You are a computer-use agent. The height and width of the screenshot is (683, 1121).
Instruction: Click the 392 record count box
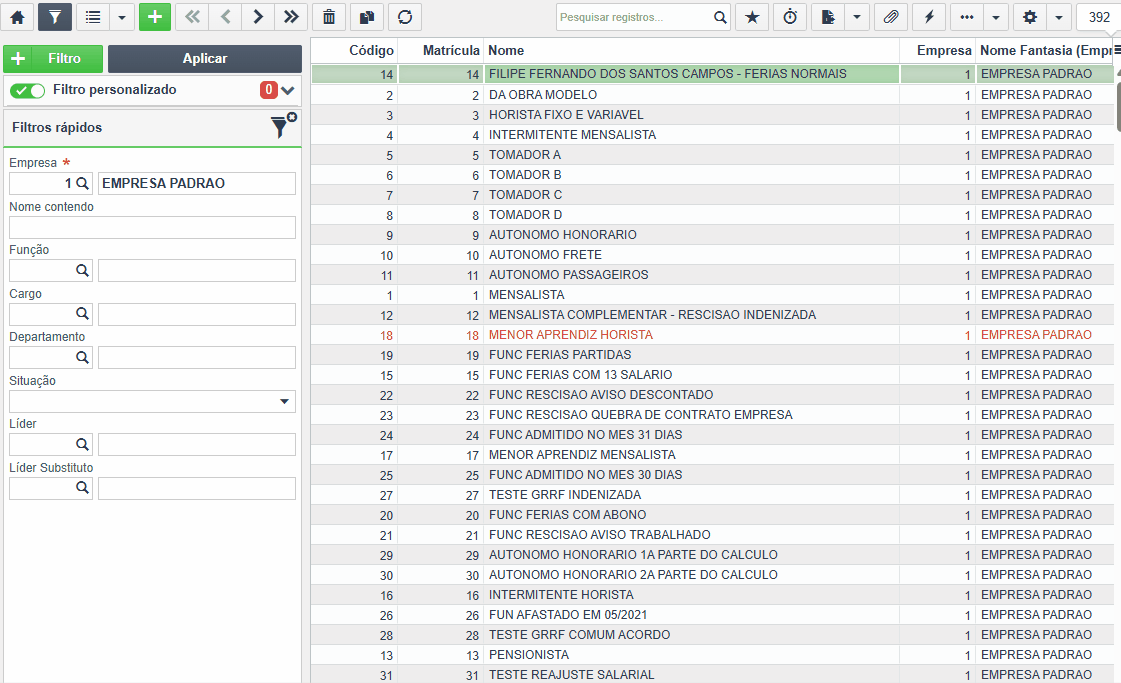point(1098,17)
